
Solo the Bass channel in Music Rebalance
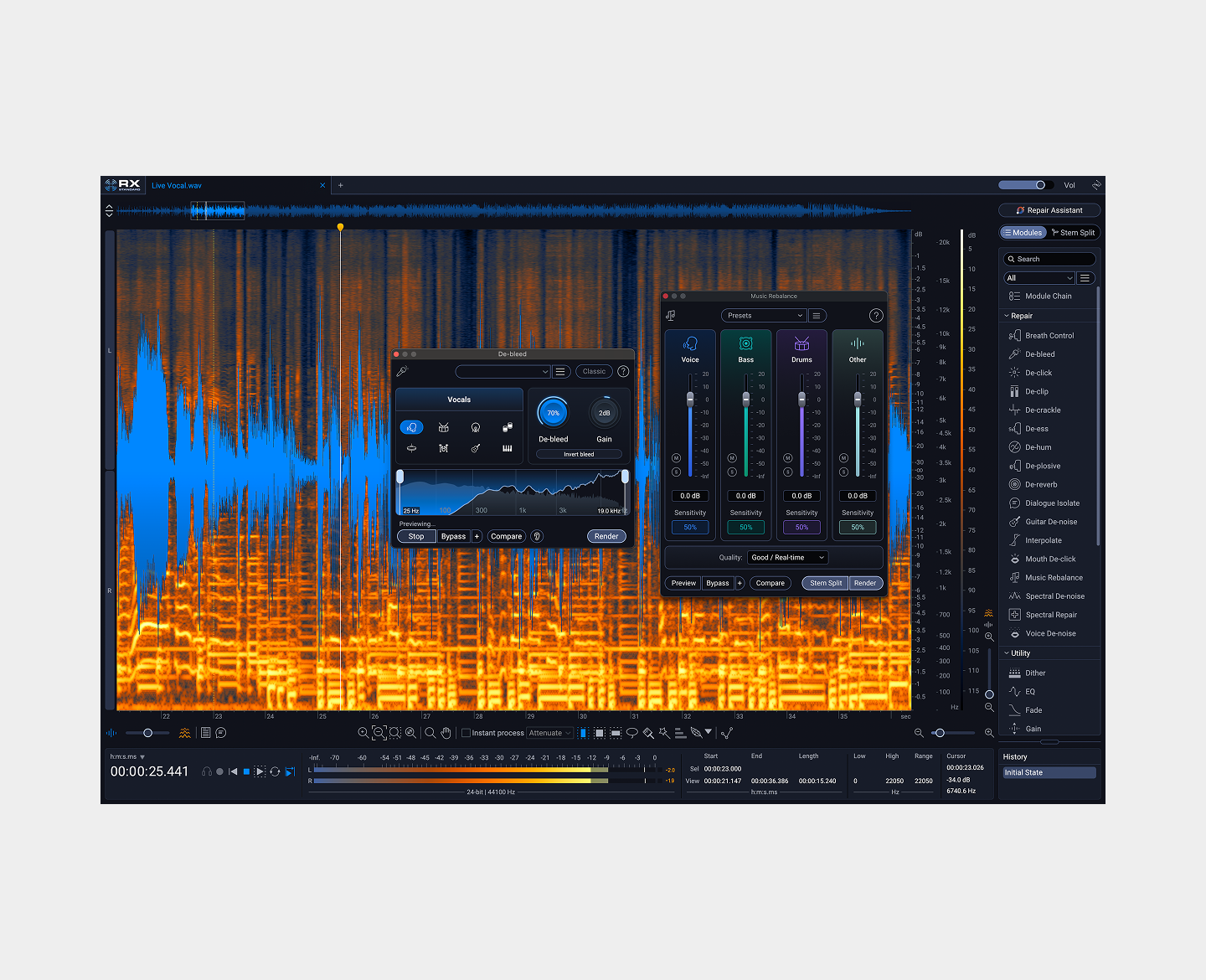[732, 472]
